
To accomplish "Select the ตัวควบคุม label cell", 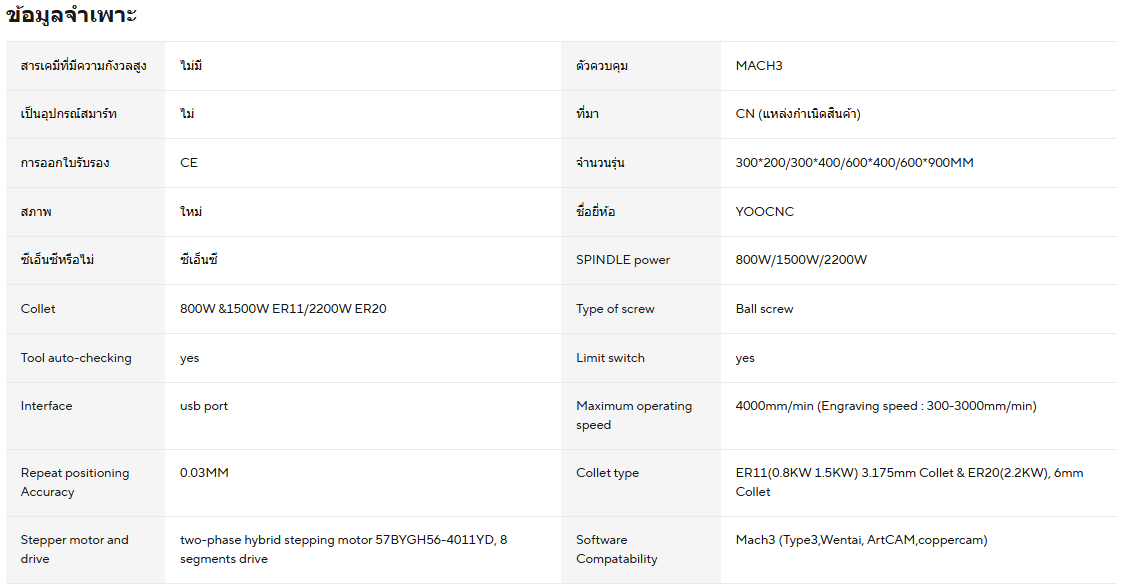I will (x=602, y=66).
